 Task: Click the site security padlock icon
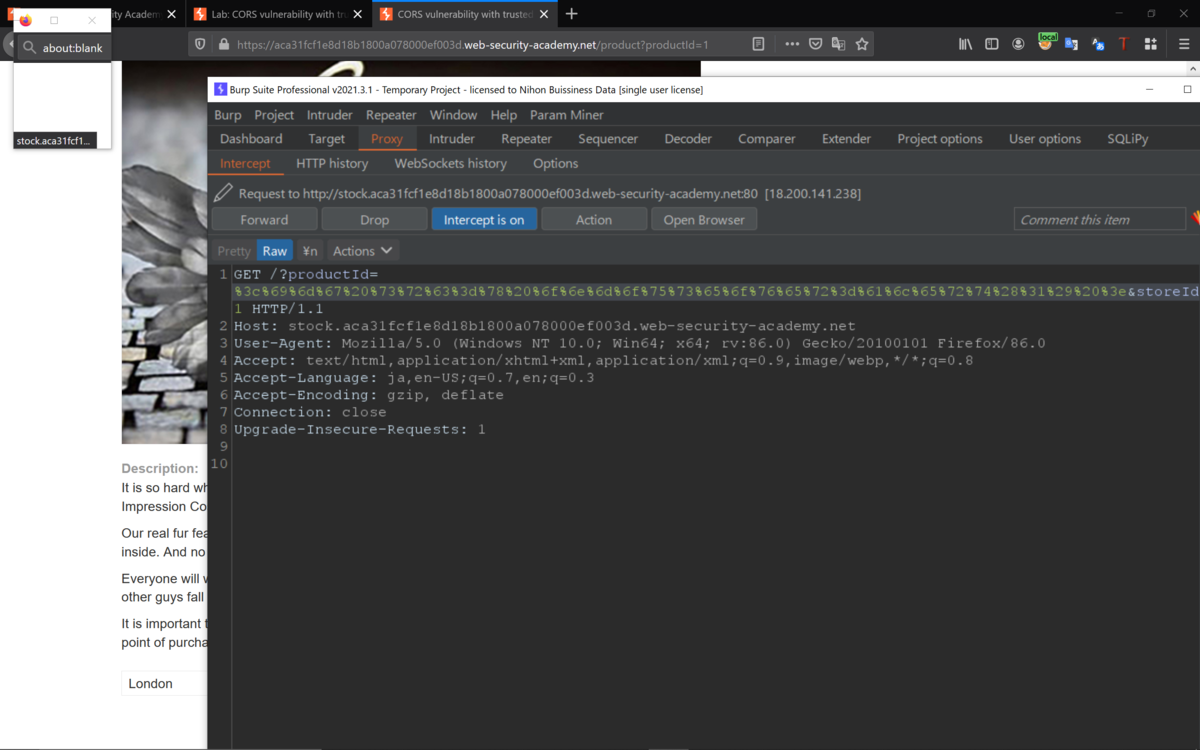[223, 44]
